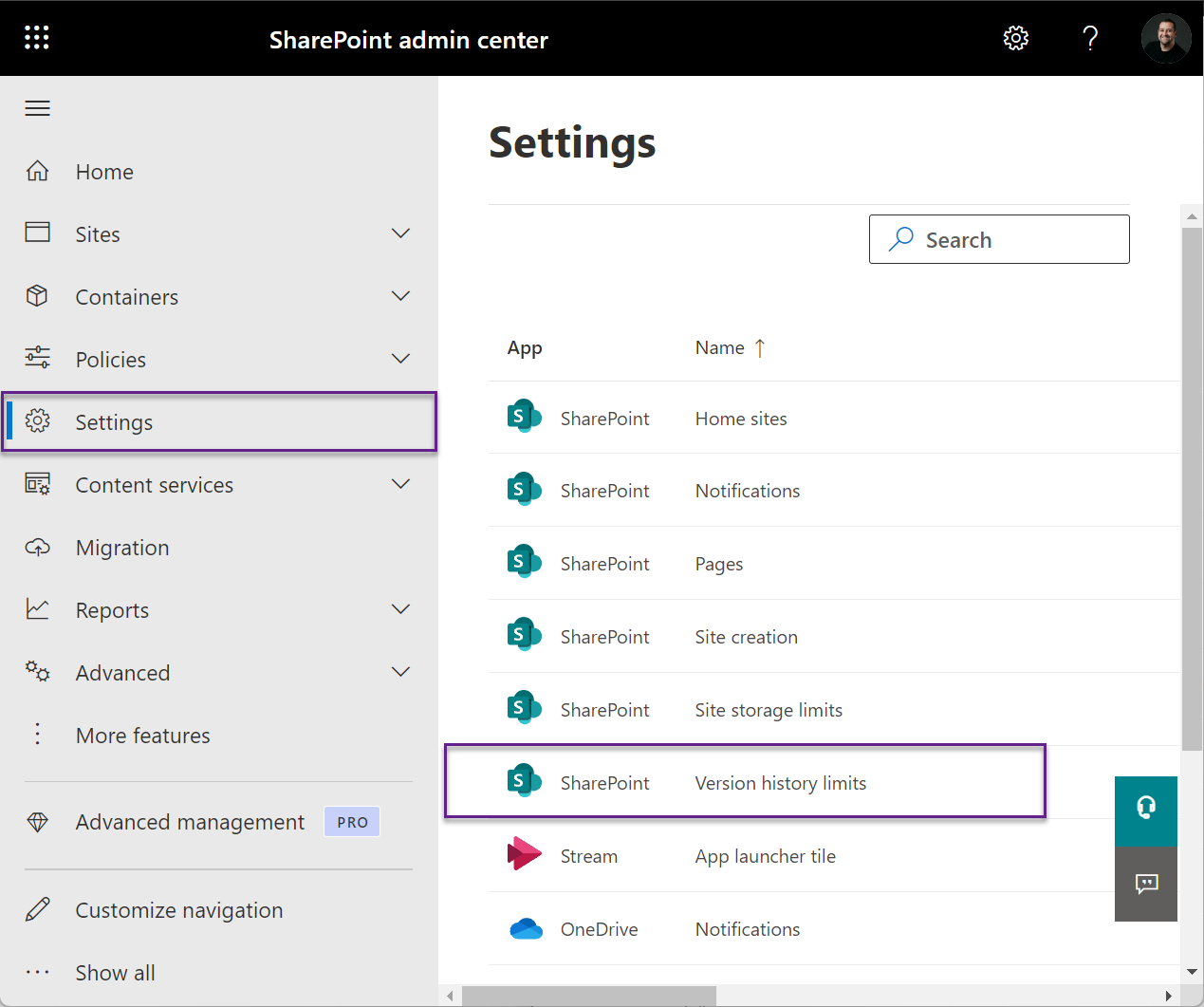Collapse the navigation pane with hamburger icon
The height and width of the screenshot is (1007, 1204).
pos(37,107)
